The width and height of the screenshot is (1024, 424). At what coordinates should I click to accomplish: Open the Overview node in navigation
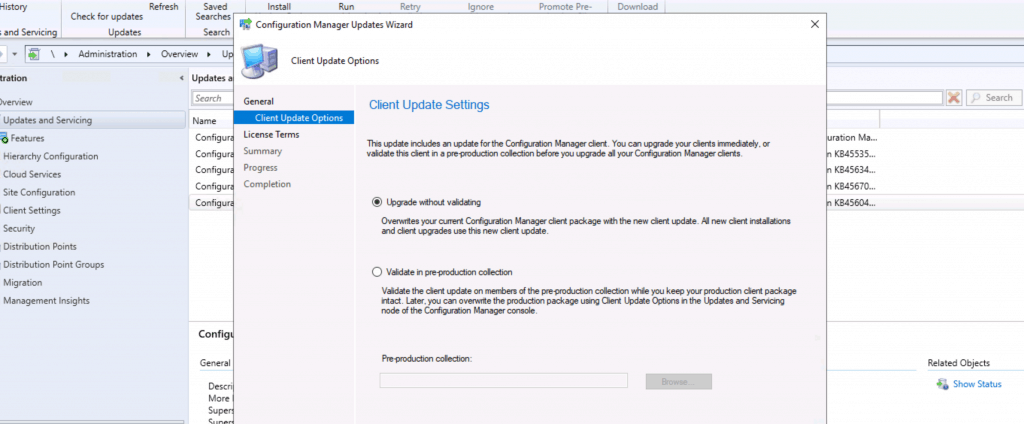pyautogui.click(x=16, y=103)
